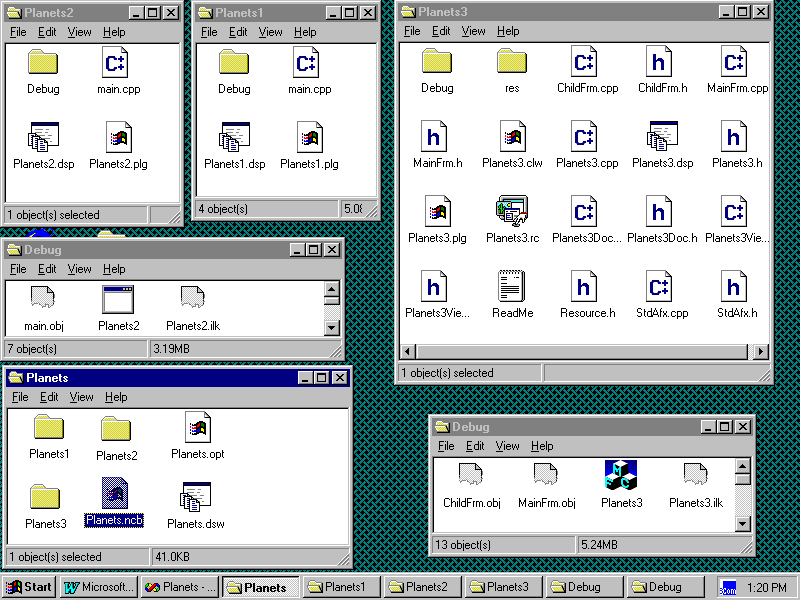Click the Planets3.clw file icon
The image size is (800, 600).
pos(512,138)
